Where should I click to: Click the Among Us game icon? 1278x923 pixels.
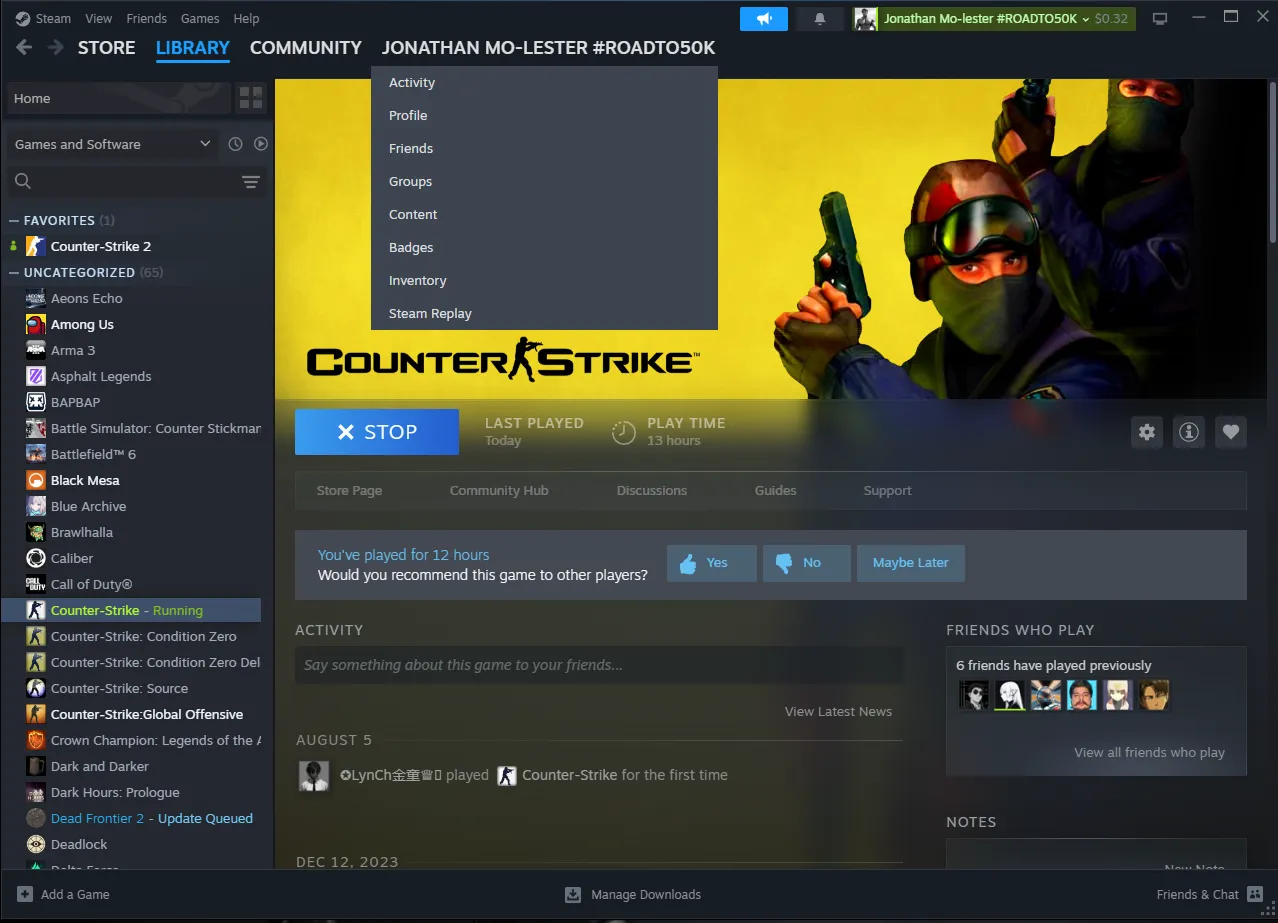coord(36,324)
